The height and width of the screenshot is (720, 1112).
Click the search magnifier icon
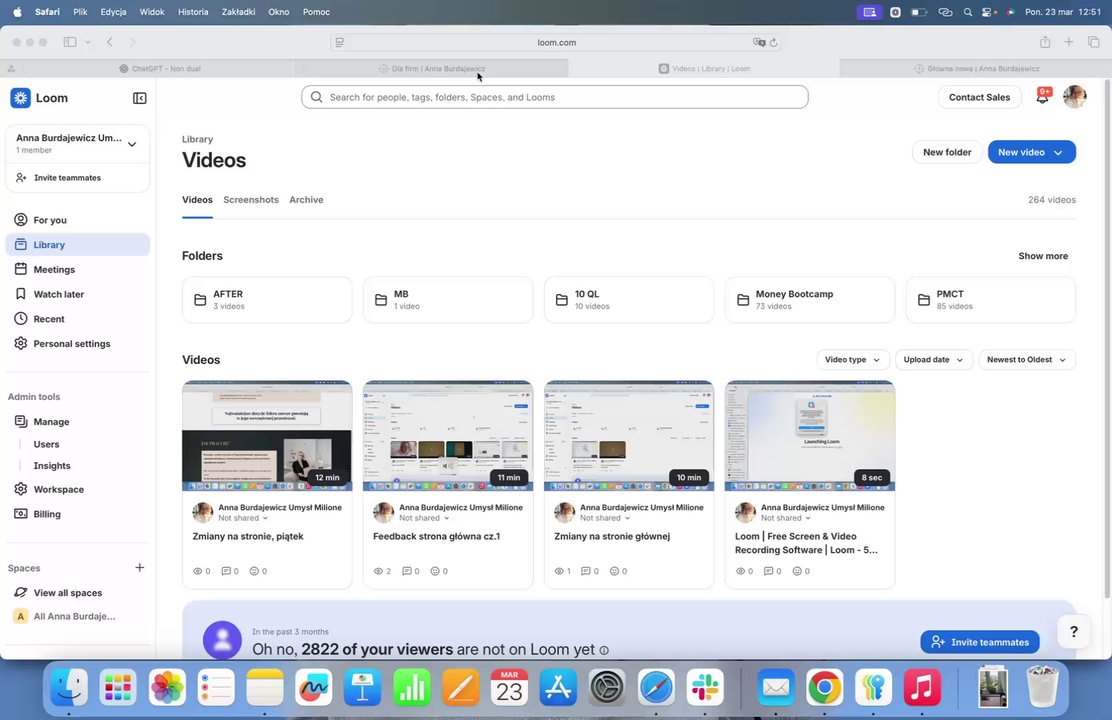(317, 97)
